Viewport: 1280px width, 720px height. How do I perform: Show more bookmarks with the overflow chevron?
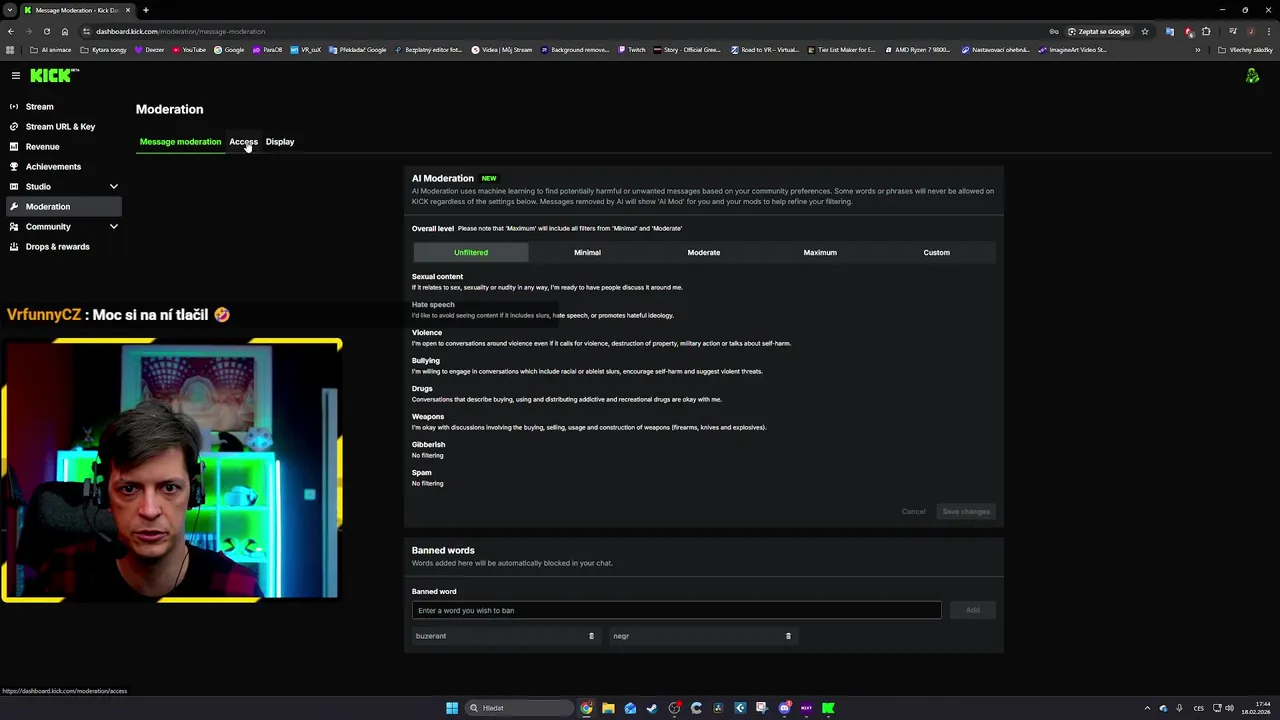1198,49
